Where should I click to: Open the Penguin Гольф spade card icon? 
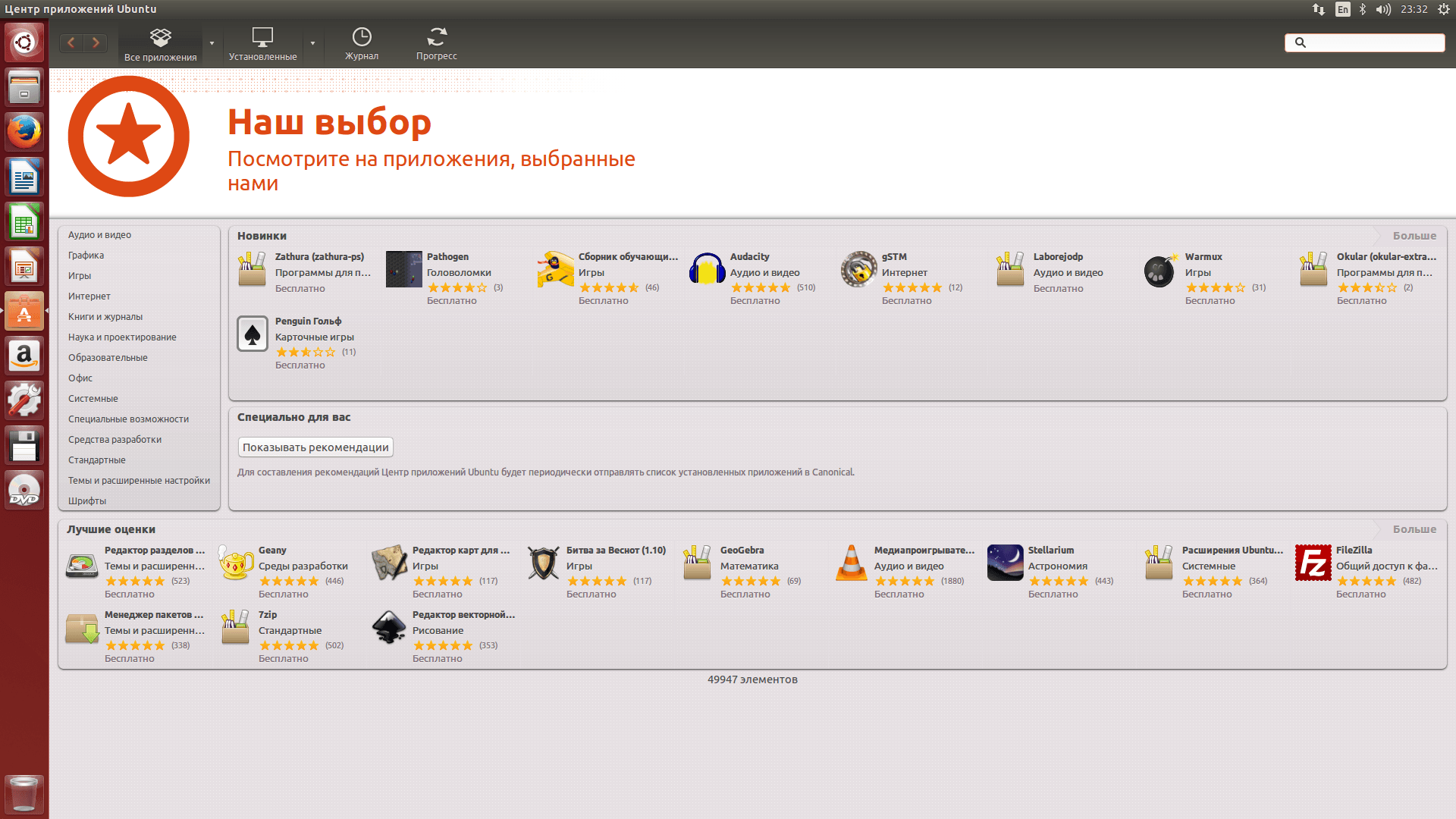(x=253, y=334)
